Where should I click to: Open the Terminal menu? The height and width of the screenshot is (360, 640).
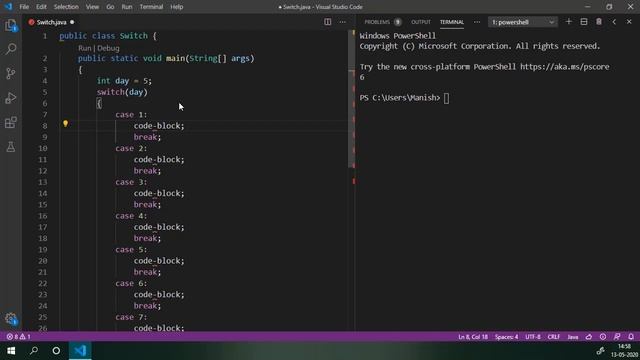coord(151,7)
